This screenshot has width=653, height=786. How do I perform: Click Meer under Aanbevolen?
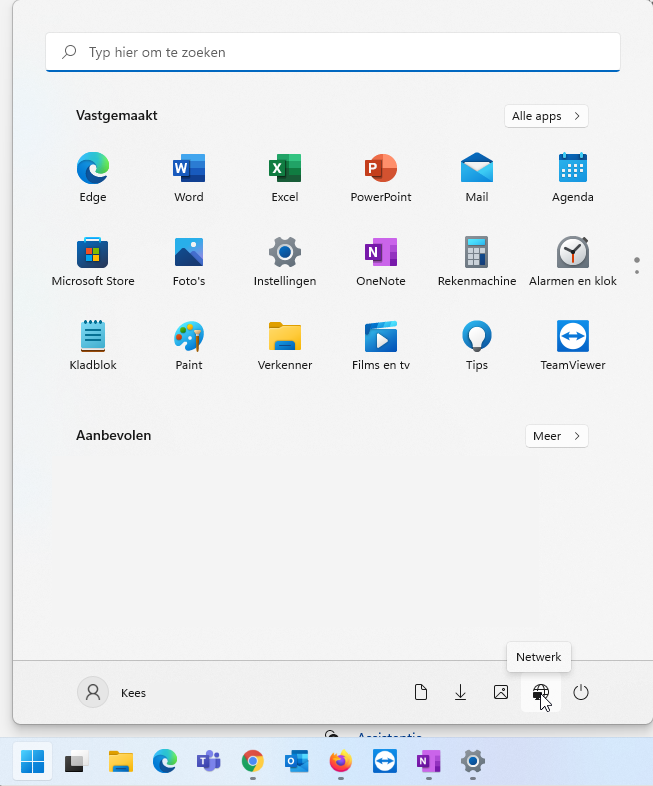(557, 436)
